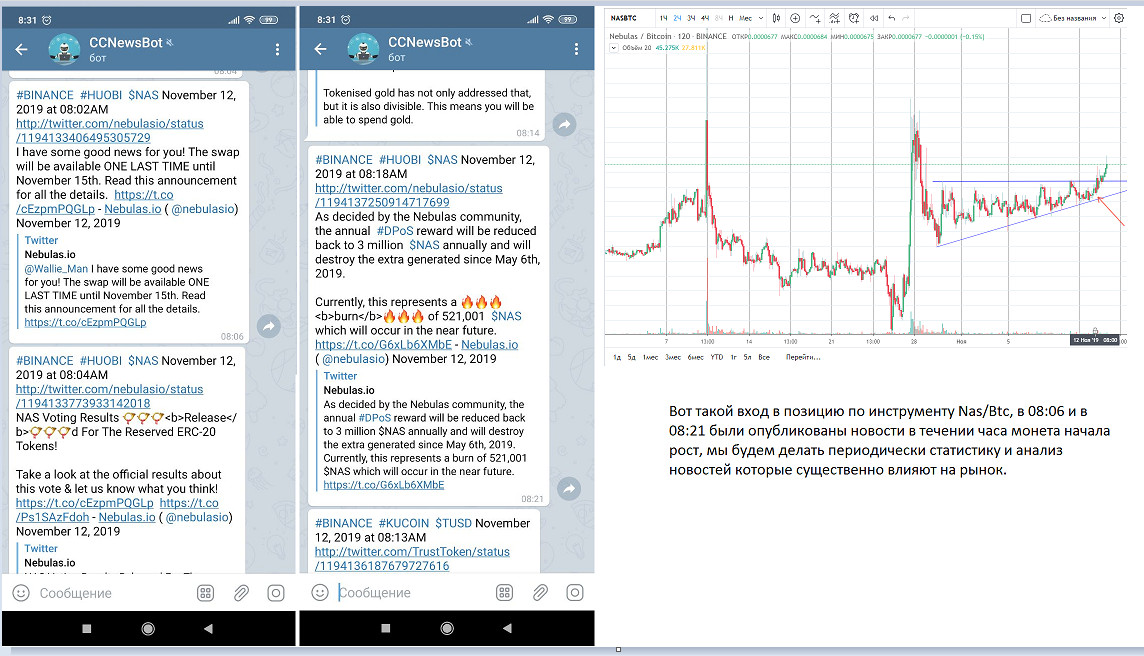Tap the camera icon in left chat
The height and width of the screenshot is (656, 1144).
[276, 593]
